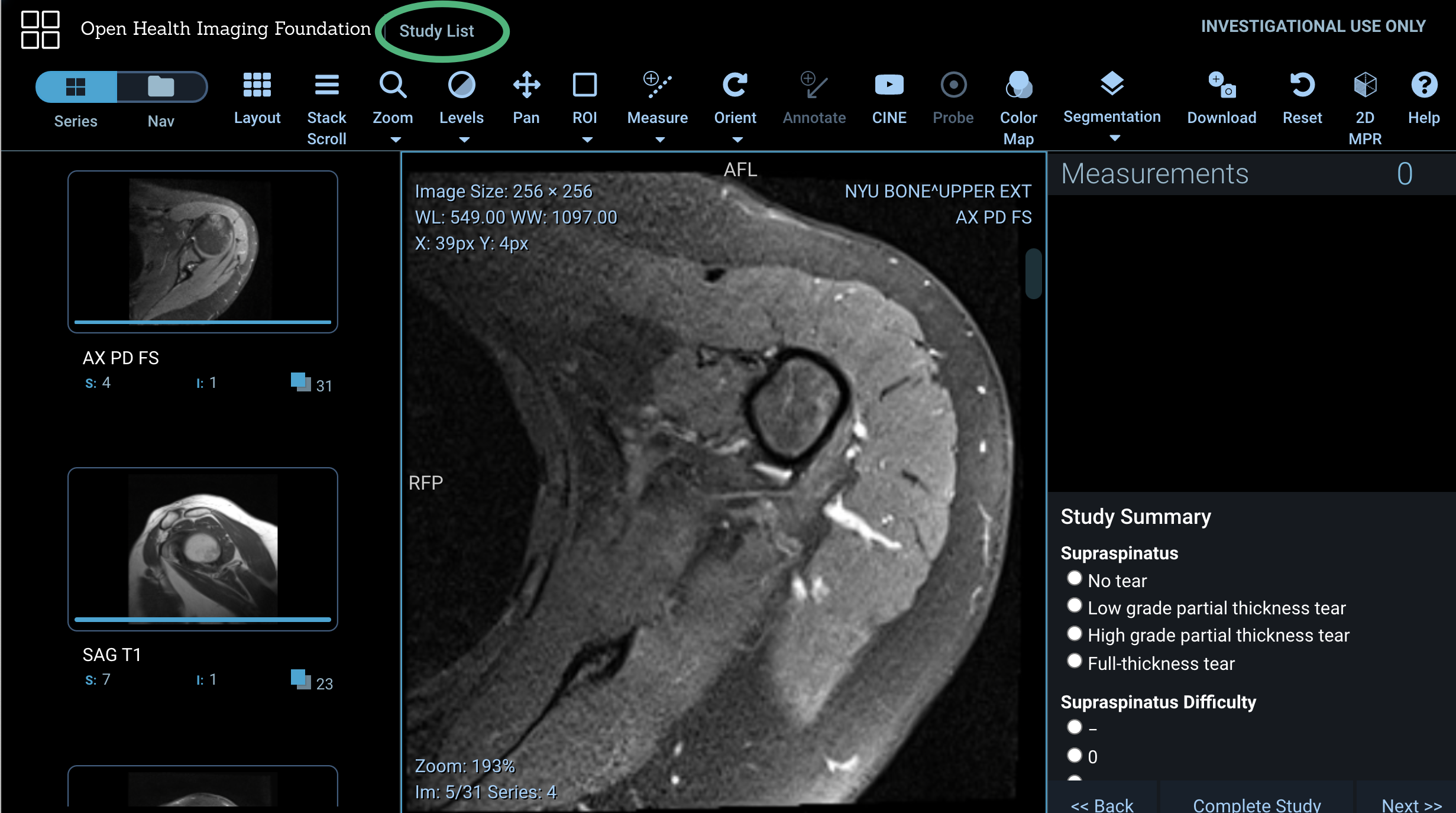Click the SAG T1 image count 23
Viewport: 1456px width, 813px height.
324,684
